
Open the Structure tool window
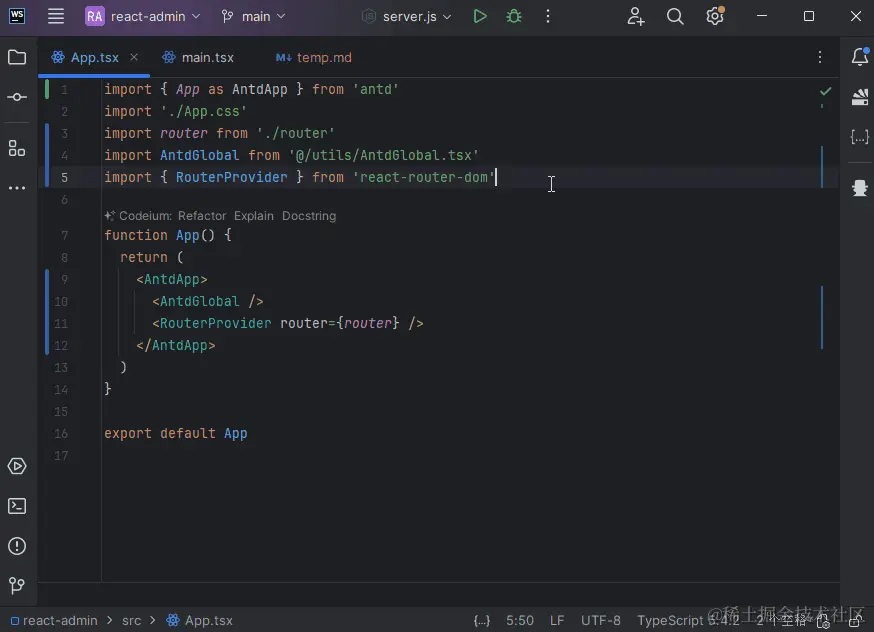point(17,148)
